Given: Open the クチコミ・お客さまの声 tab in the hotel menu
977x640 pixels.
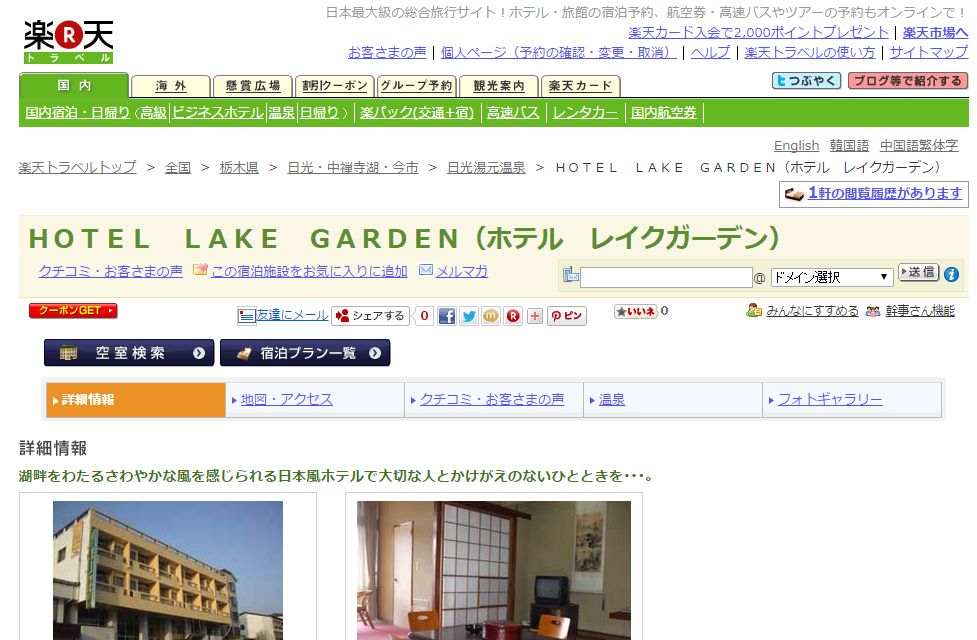Looking at the screenshot, I should [494, 400].
